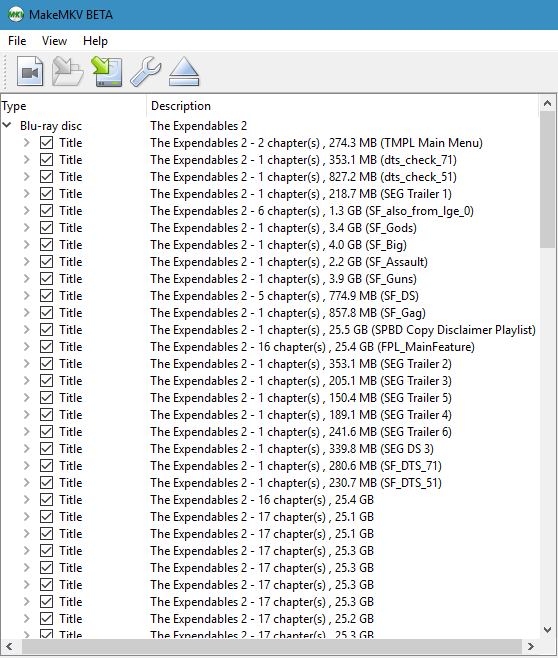This screenshot has height=658, width=558.
Task: Uncheck the SPBD Copy Disclaimer Playlist title
Action: click(47, 330)
